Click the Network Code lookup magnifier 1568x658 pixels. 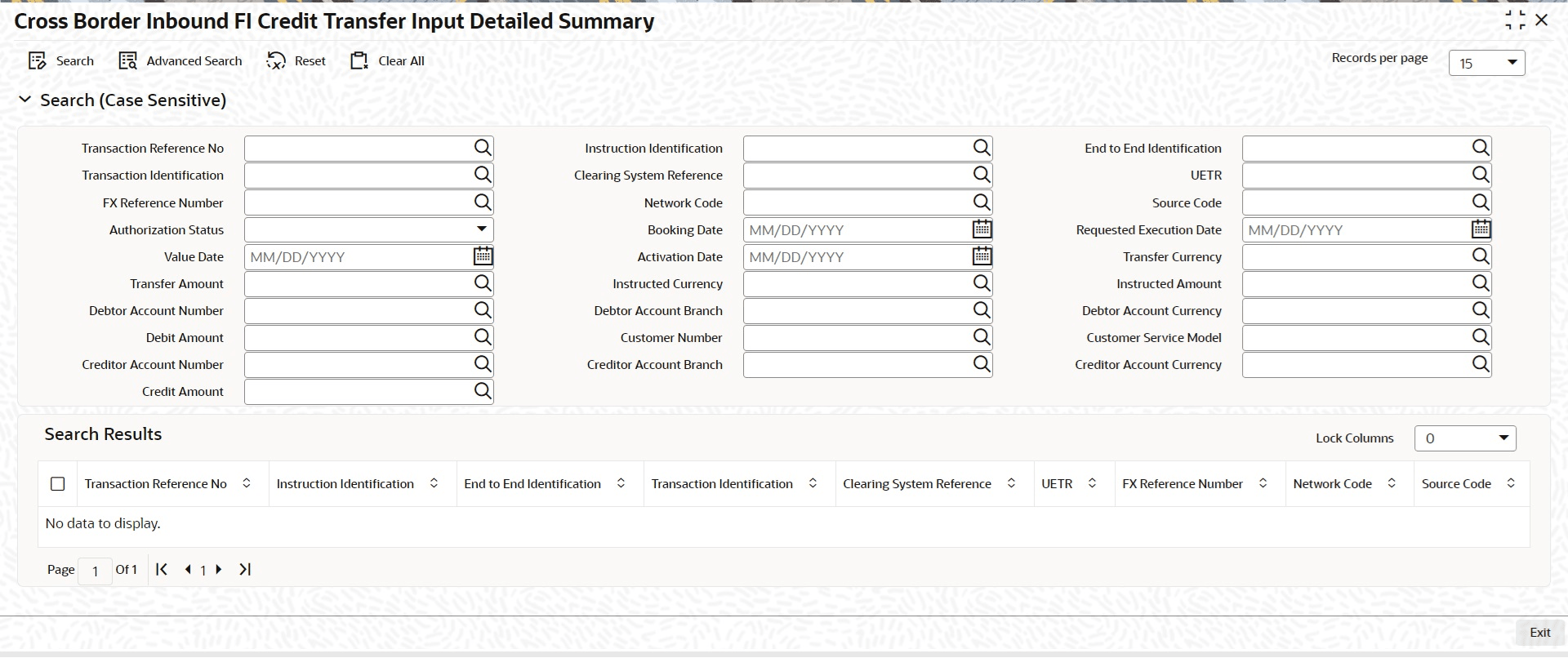pyautogui.click(x=982, y=202)
